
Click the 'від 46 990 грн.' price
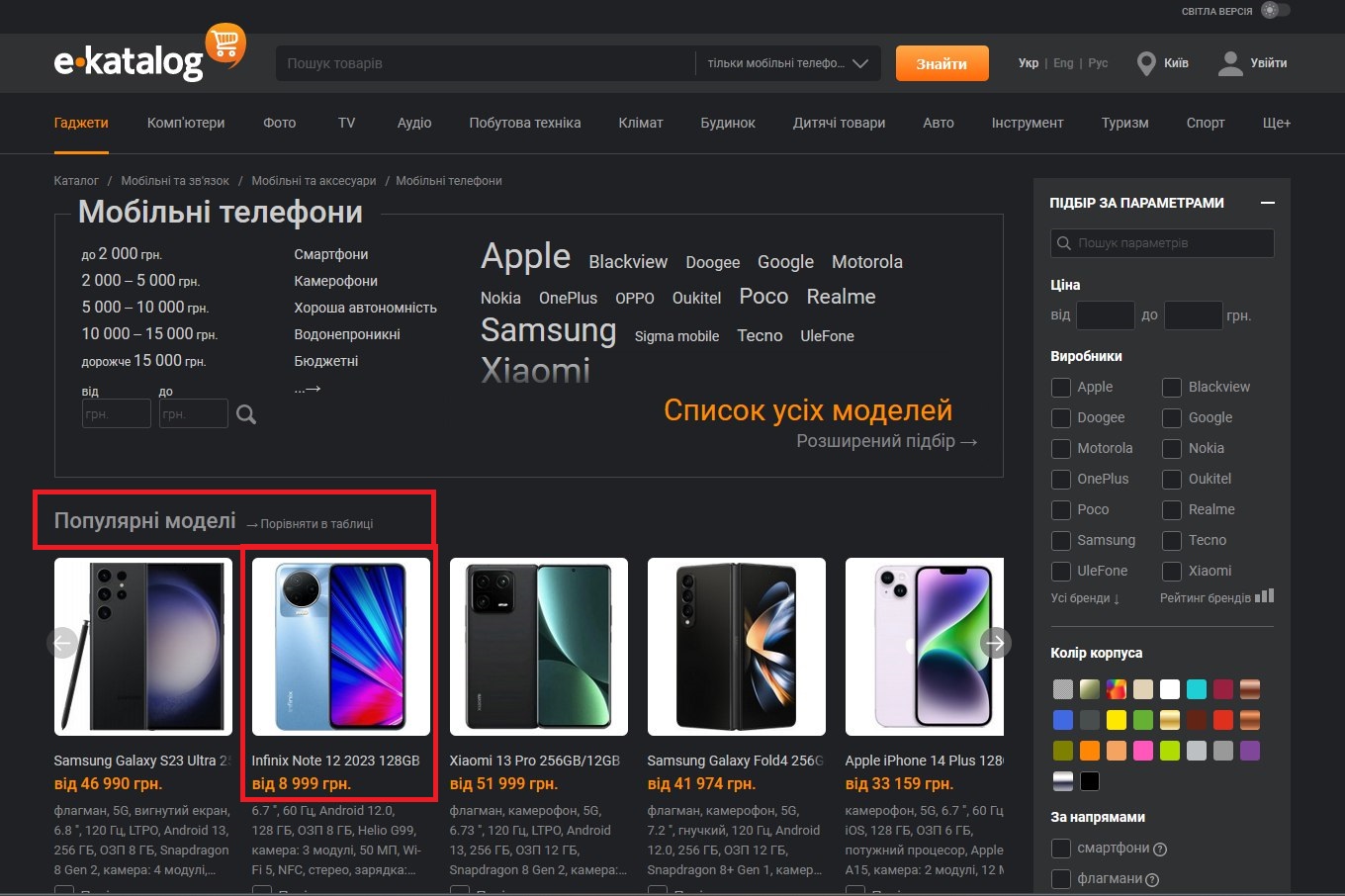coord(108,784)
